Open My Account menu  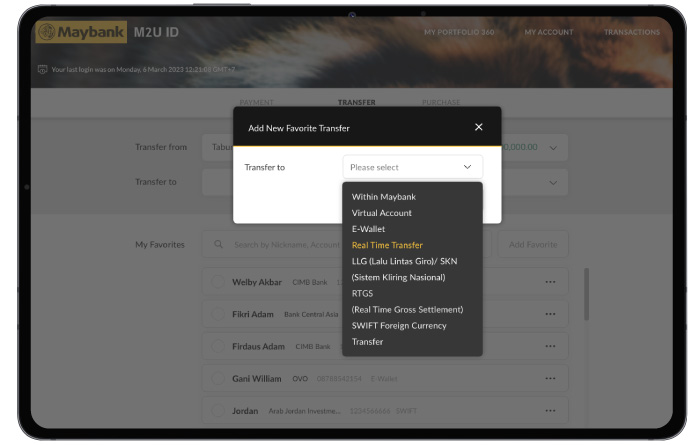click(x=549, y=32)
